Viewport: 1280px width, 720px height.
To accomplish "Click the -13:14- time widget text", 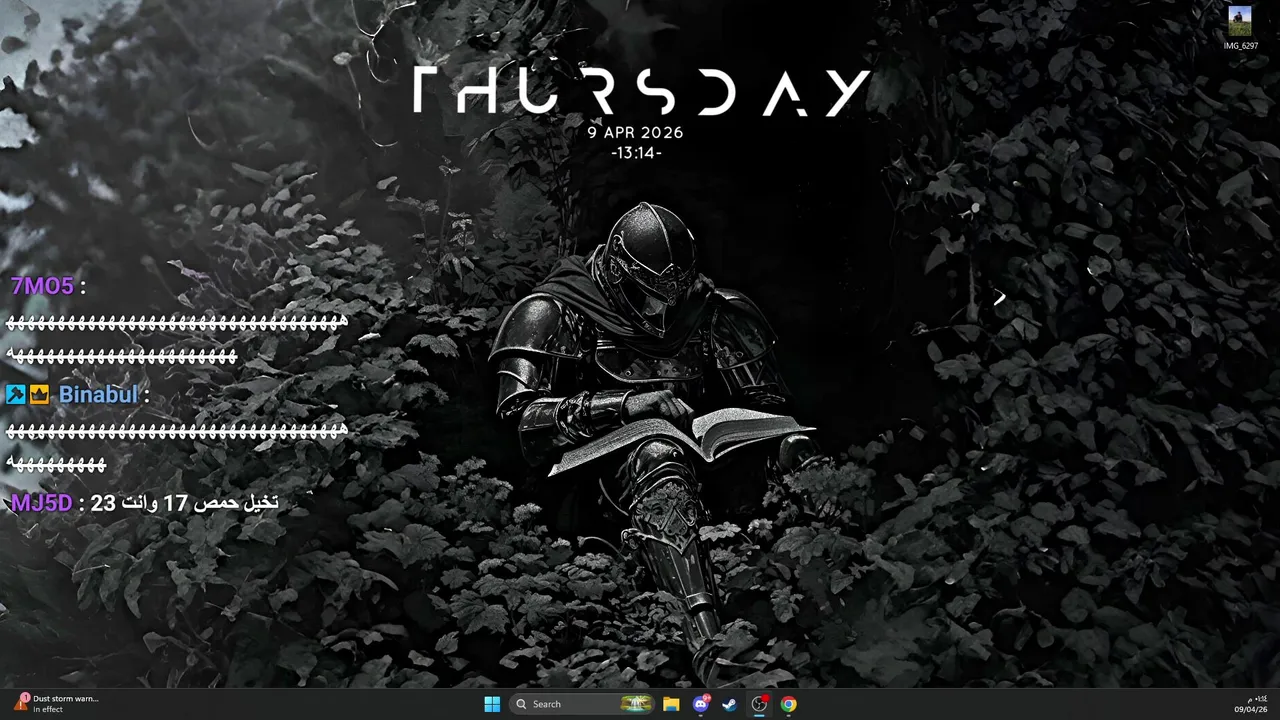I will pos(636,153).
